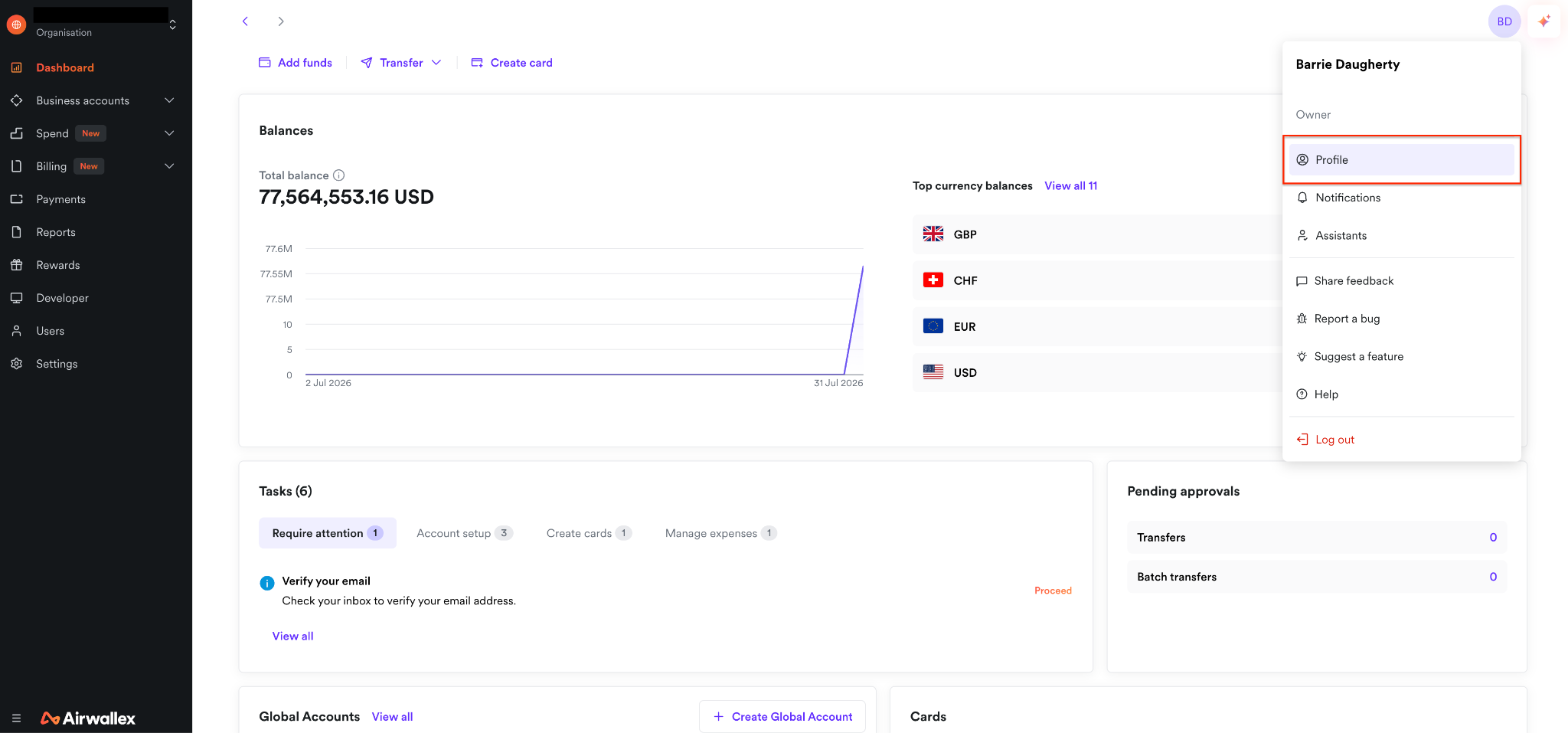Click the BD user avatar
1568x733 pixels.
point(1504,21)
